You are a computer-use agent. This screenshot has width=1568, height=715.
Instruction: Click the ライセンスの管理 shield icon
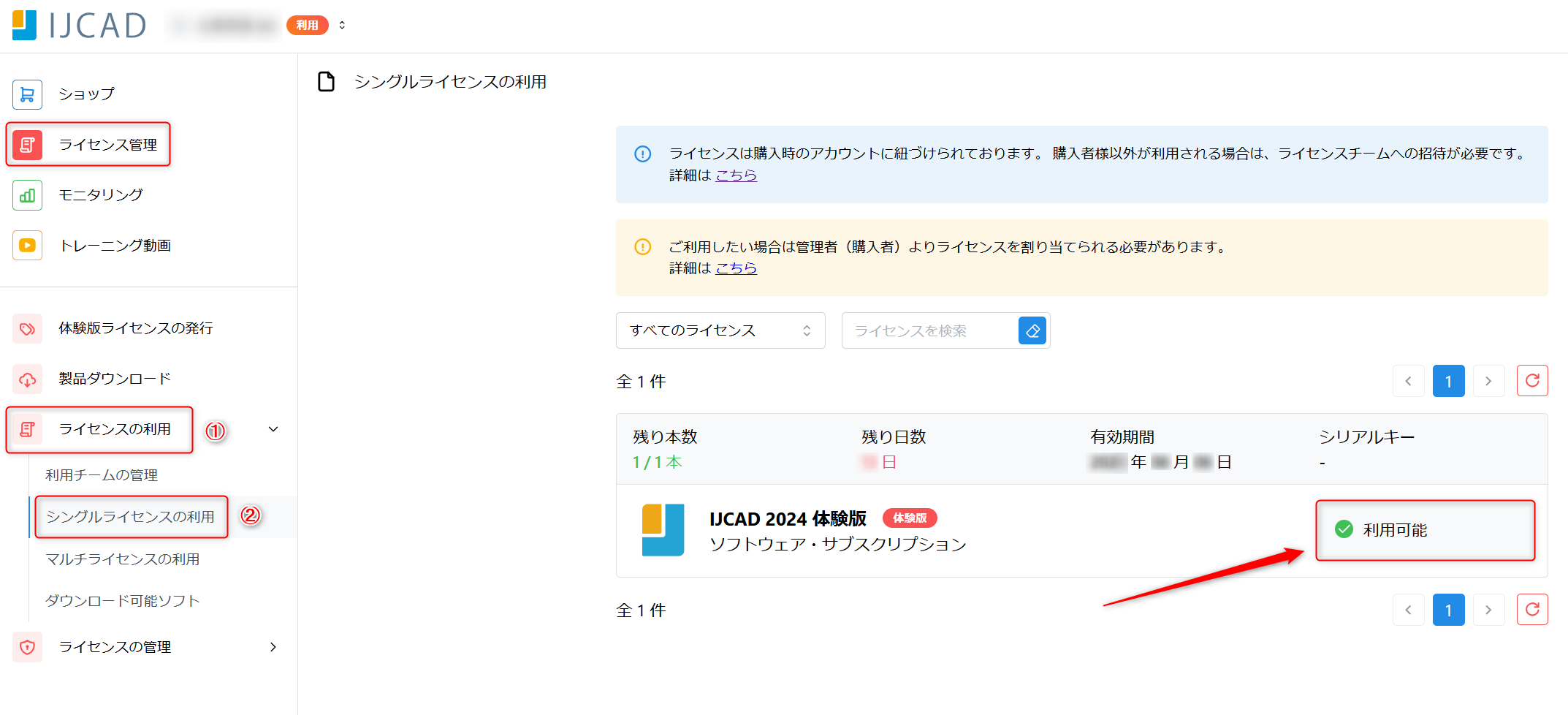pos(27,647)
